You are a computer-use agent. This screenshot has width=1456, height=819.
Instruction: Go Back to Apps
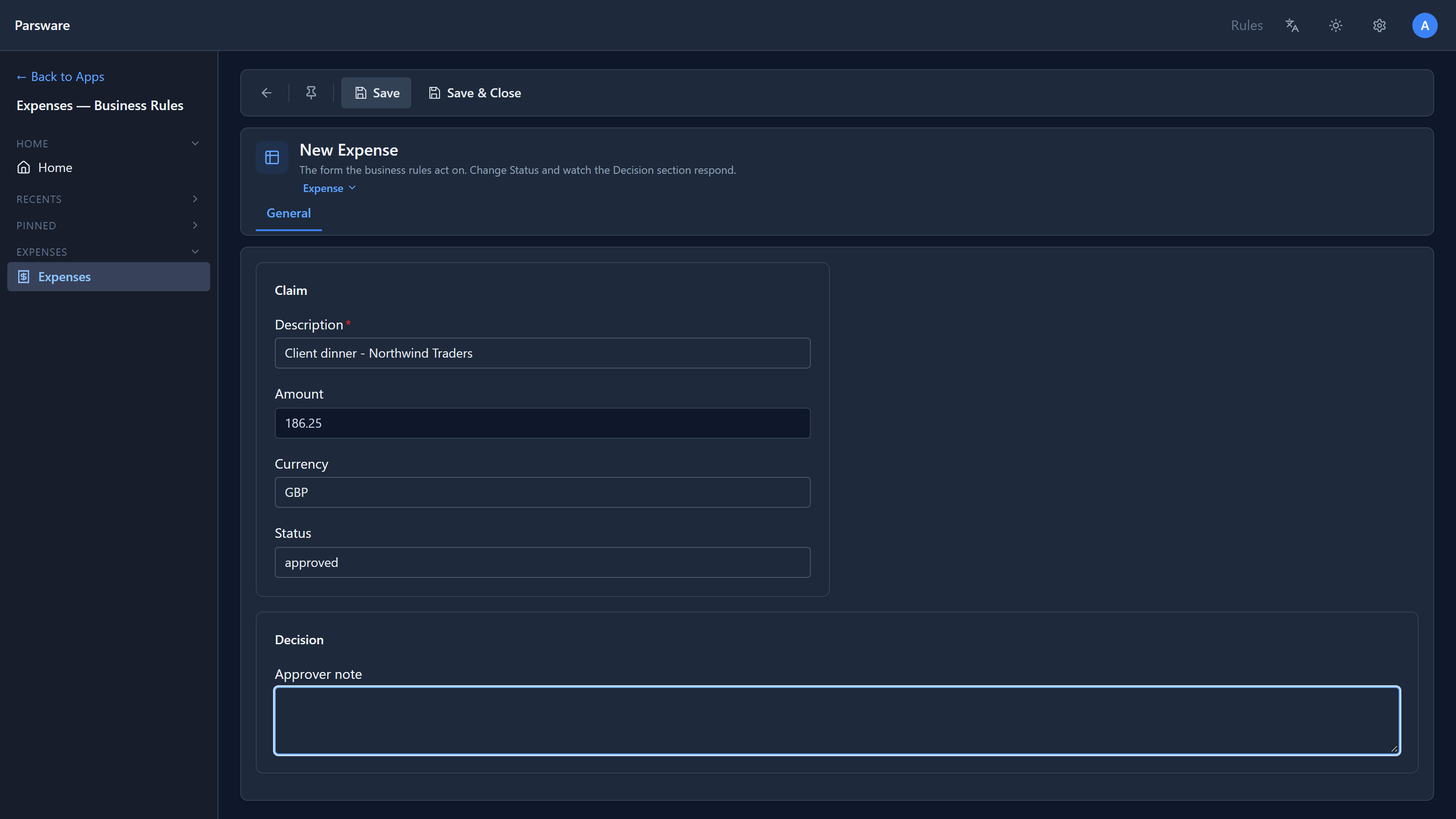pyautogui.click(x=61, y=77)
